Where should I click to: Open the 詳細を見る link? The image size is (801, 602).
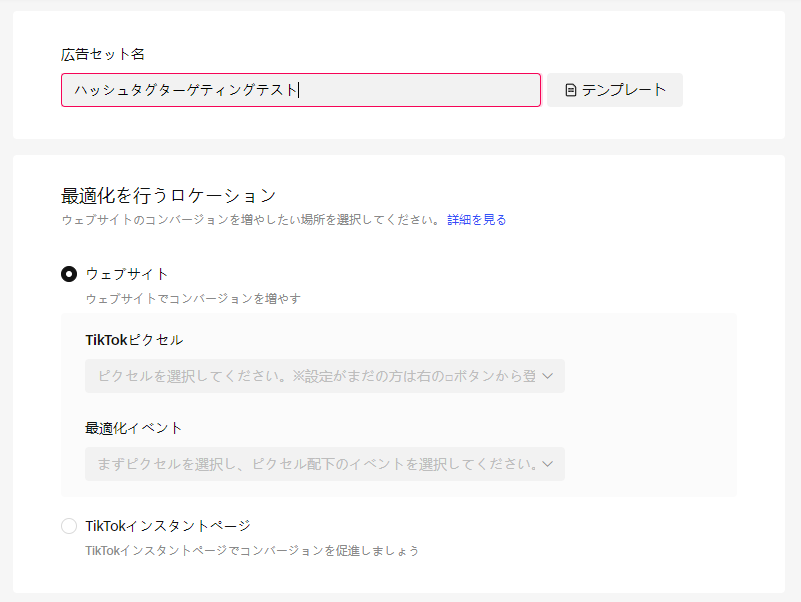point(476,220)
